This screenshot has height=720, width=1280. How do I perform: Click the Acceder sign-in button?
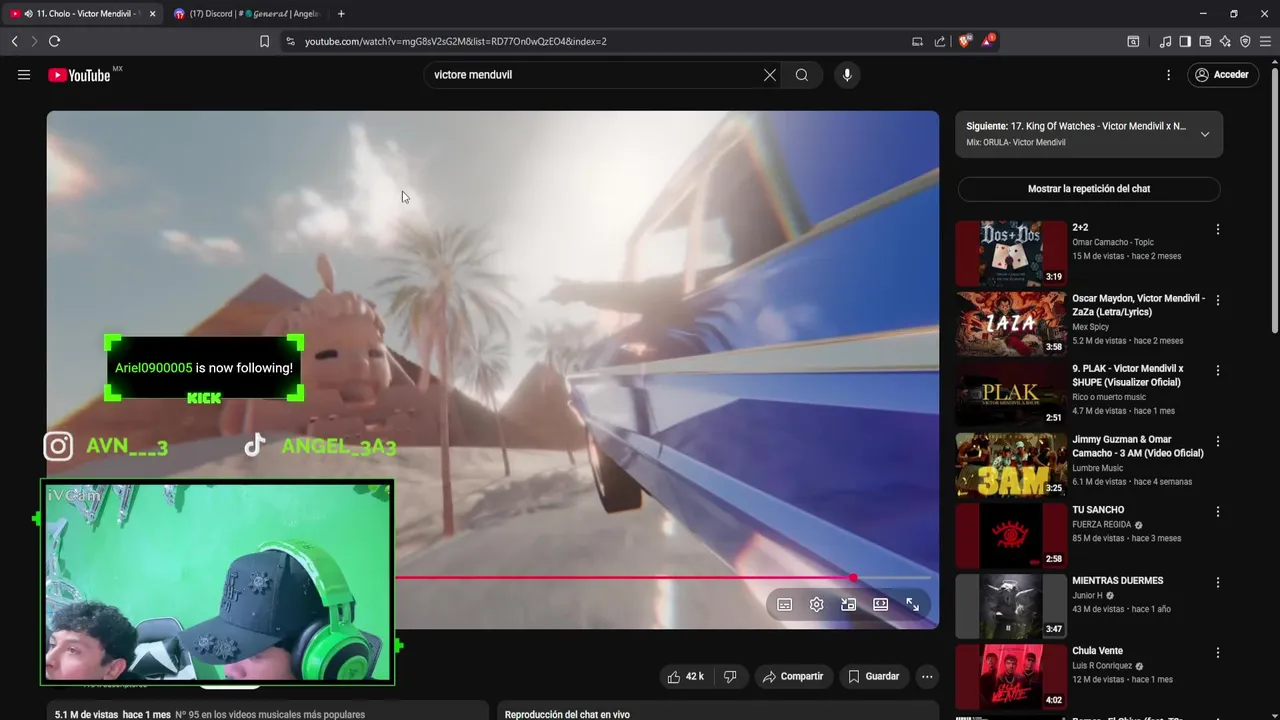(1222, 75)
